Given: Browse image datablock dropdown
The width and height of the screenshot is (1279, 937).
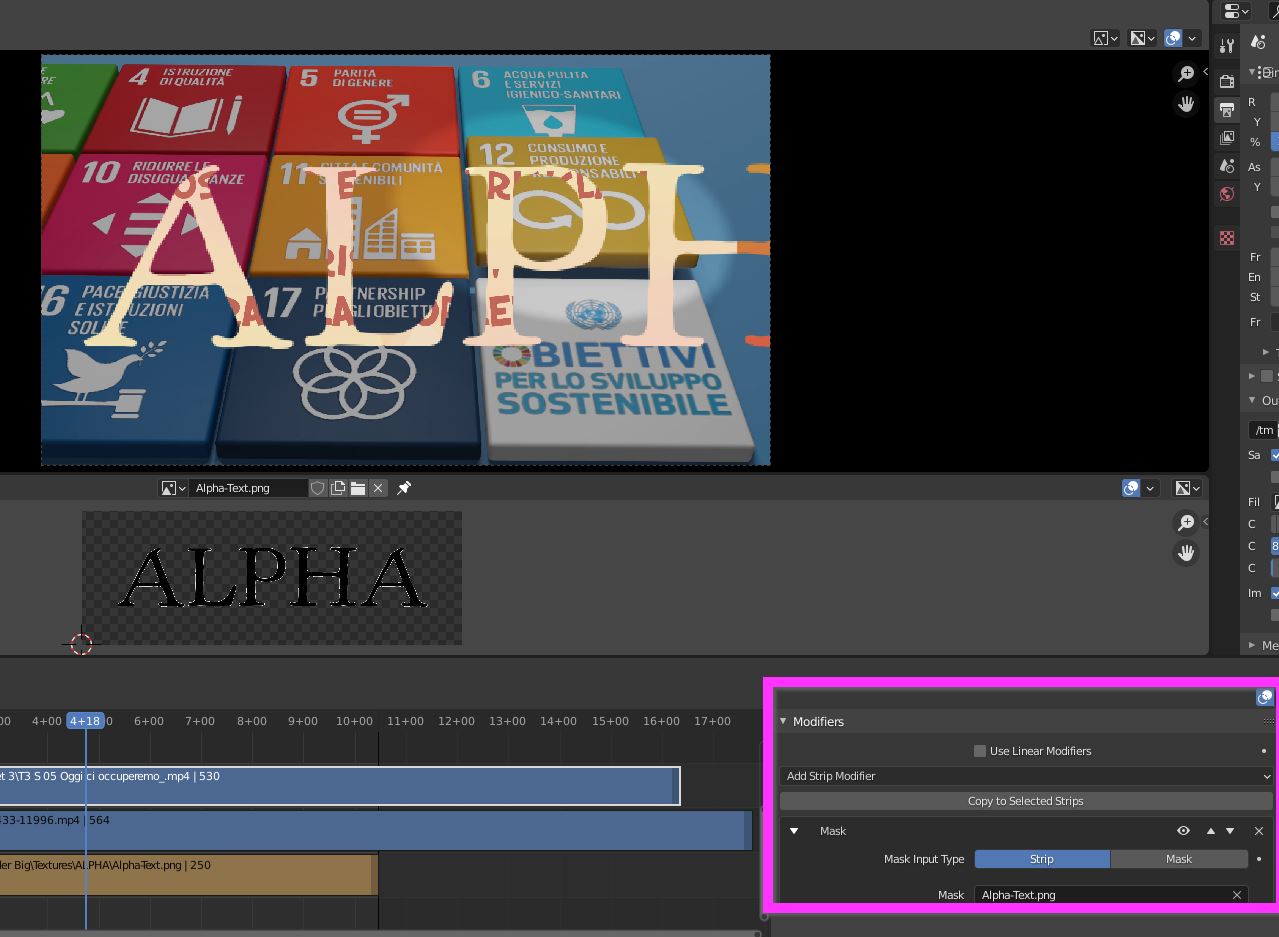Looking at the screenshot, I should 174,488.
